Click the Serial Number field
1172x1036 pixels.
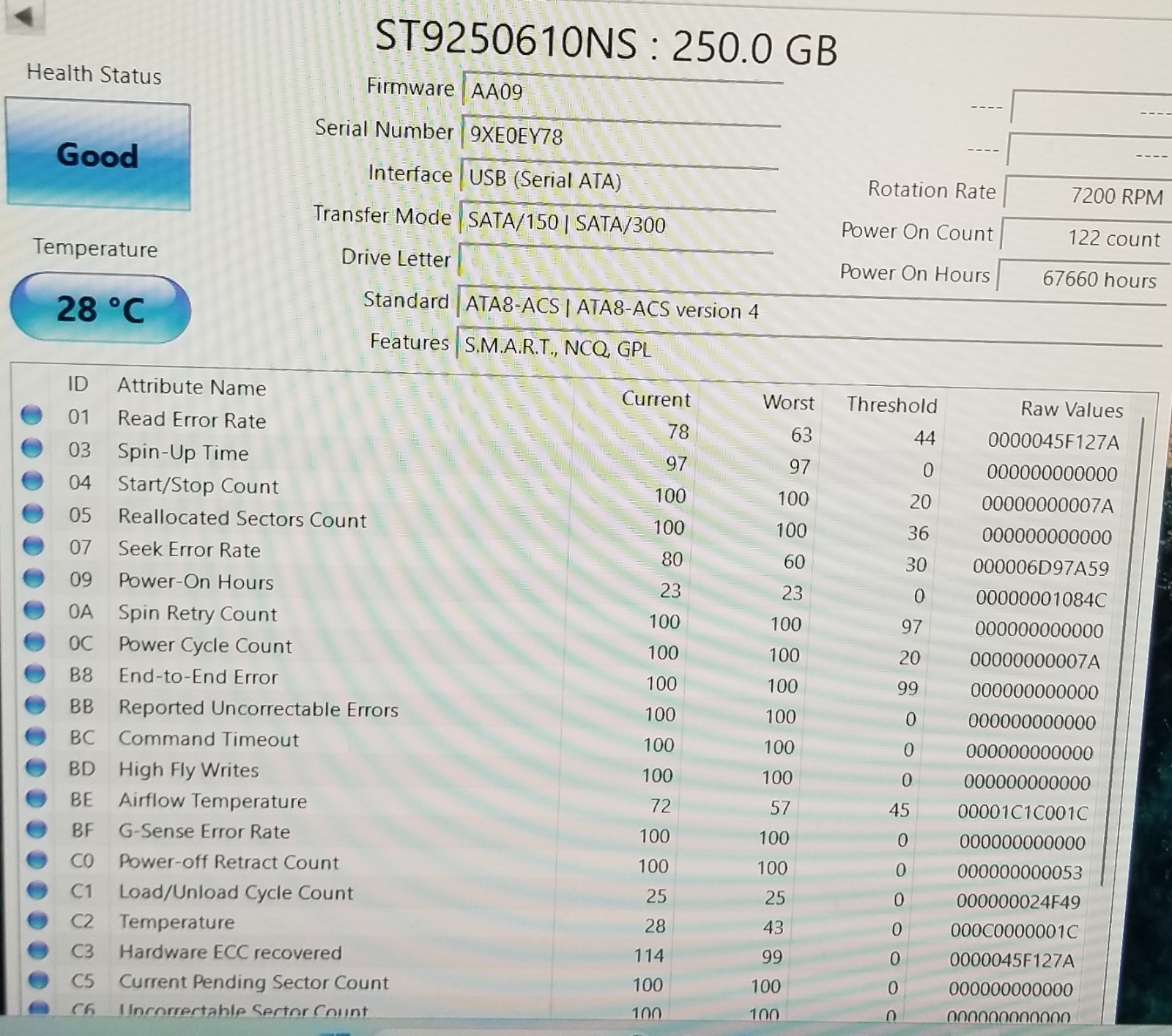pos(620,136)
